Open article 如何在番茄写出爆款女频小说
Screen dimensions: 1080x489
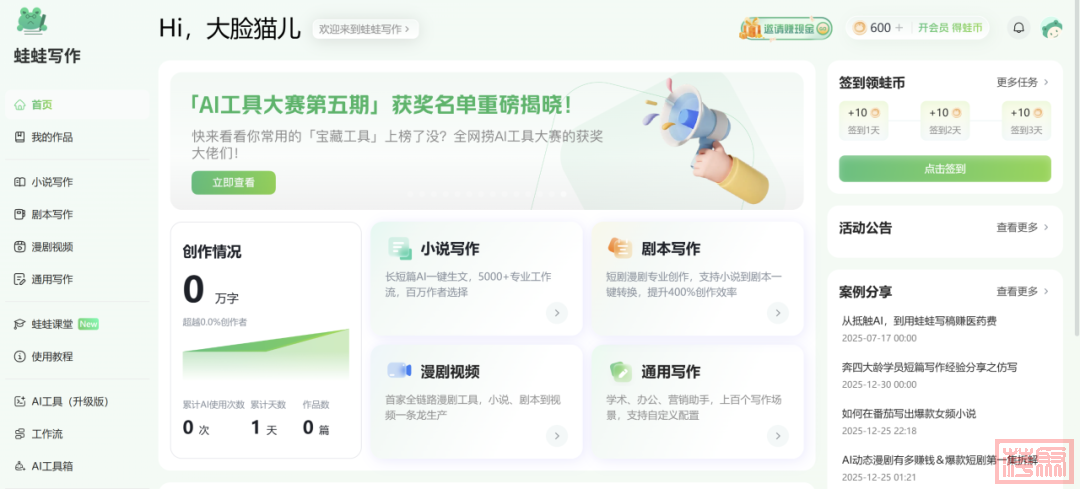coord(908,414)
